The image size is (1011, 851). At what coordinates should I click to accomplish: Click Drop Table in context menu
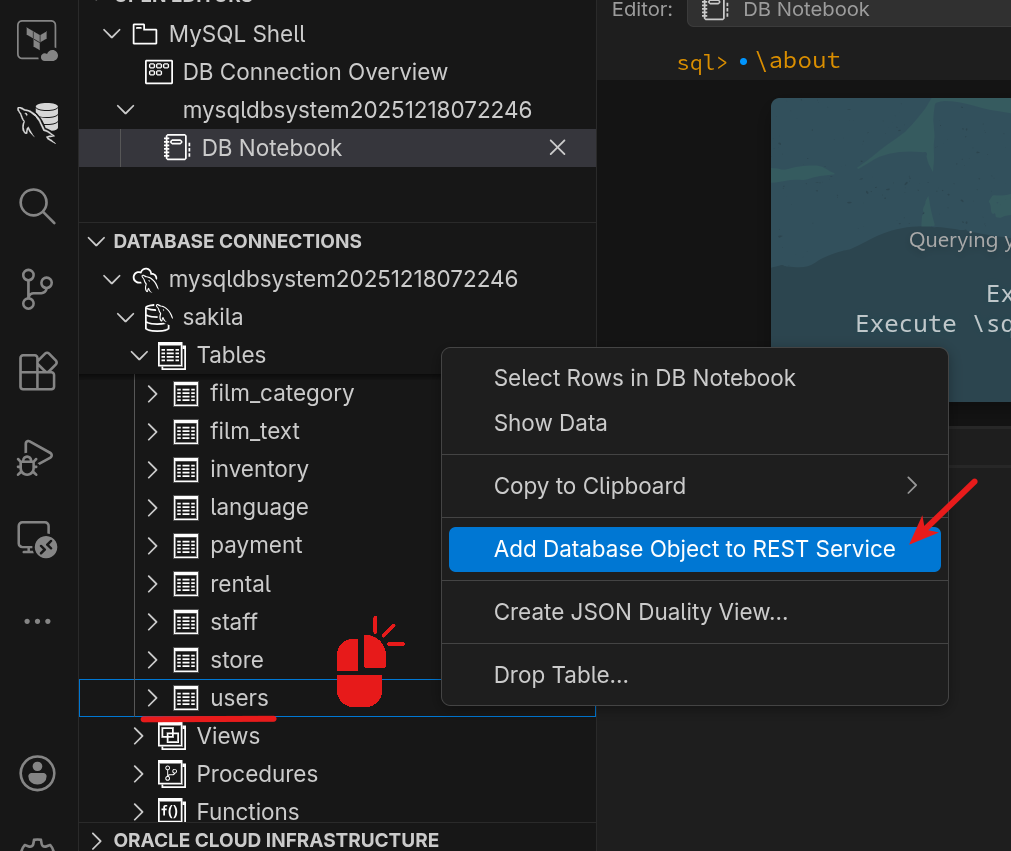[561, 675]
